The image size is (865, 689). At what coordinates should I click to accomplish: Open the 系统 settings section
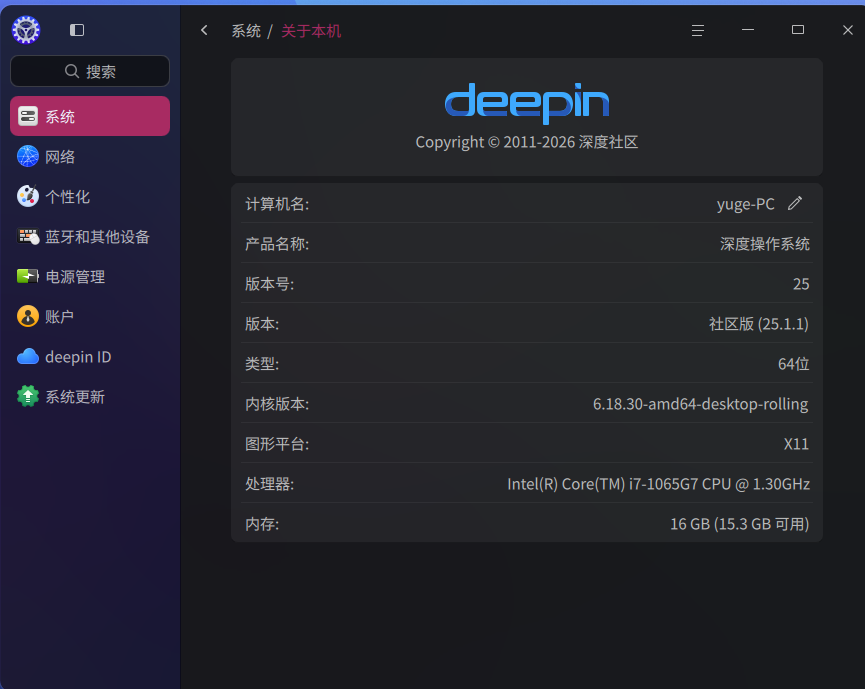click(x=90, y=116)
